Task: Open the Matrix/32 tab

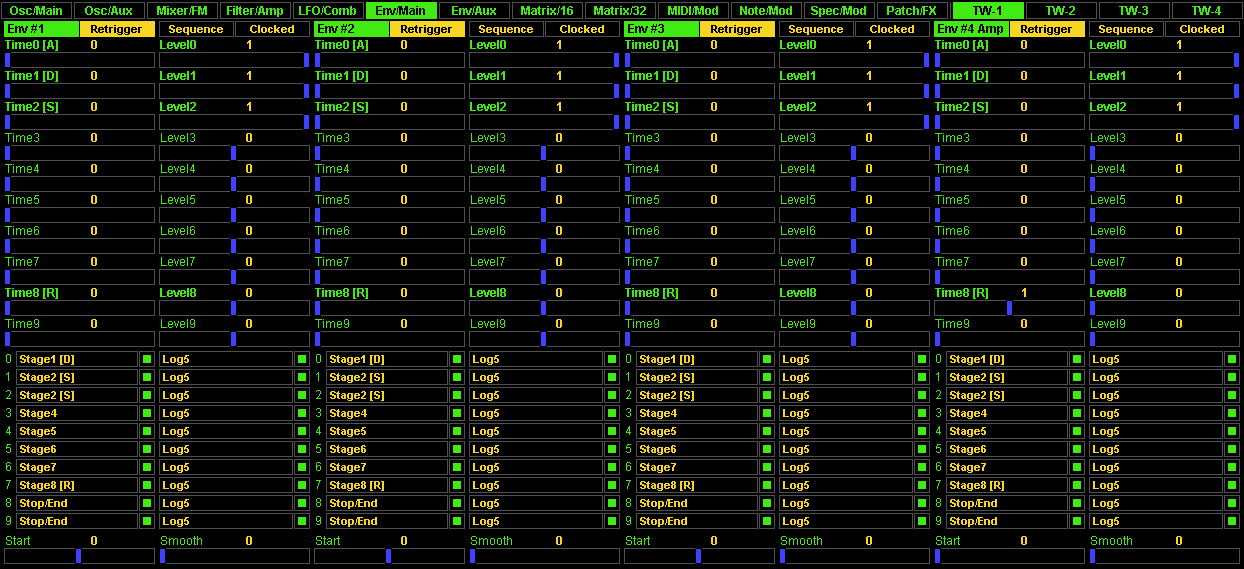Action: 620,10
